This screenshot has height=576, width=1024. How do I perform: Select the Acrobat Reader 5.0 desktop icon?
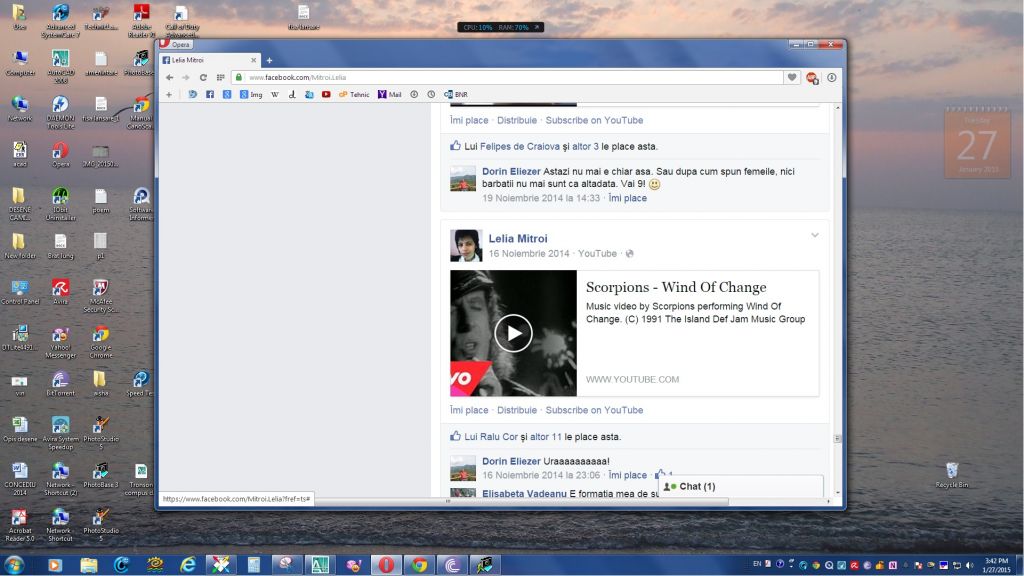(20, 525)
